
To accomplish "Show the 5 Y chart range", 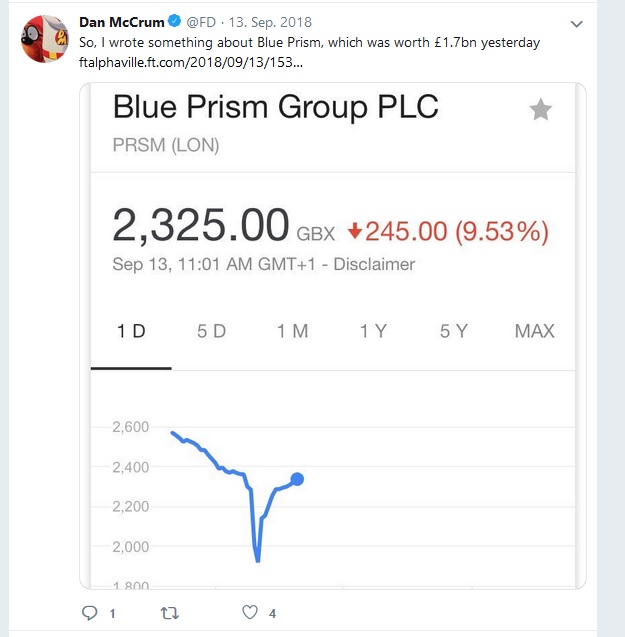I will [453, 331].
